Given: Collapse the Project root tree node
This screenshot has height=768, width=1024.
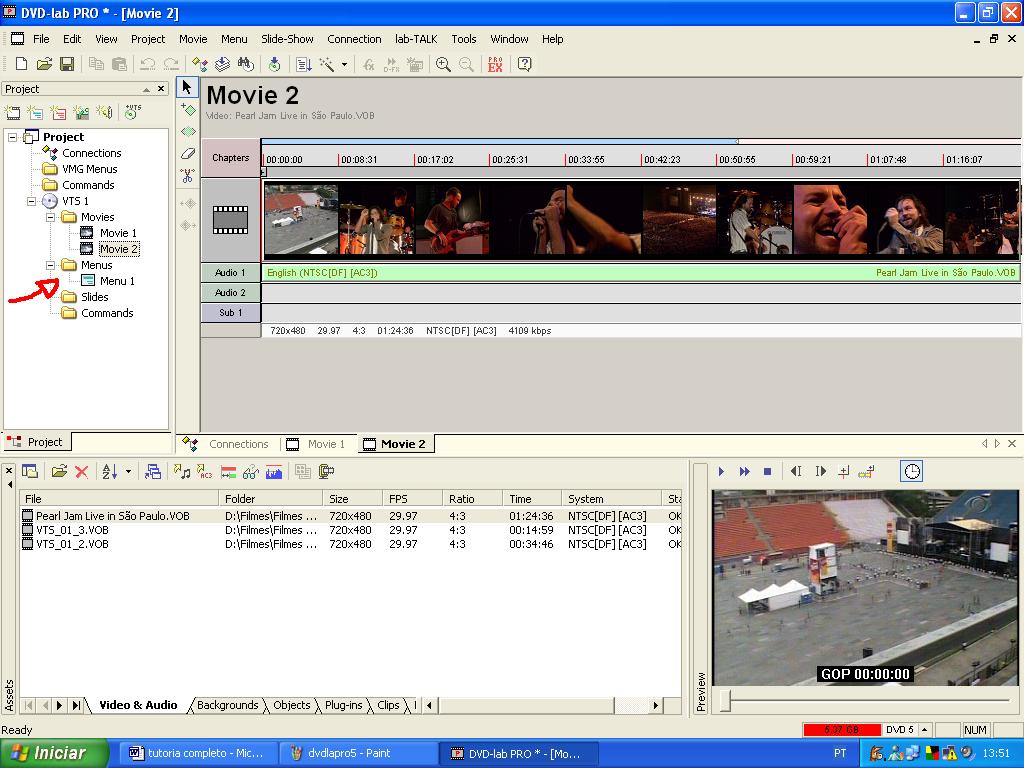Looking at the screenshot, I should [12, 137].
